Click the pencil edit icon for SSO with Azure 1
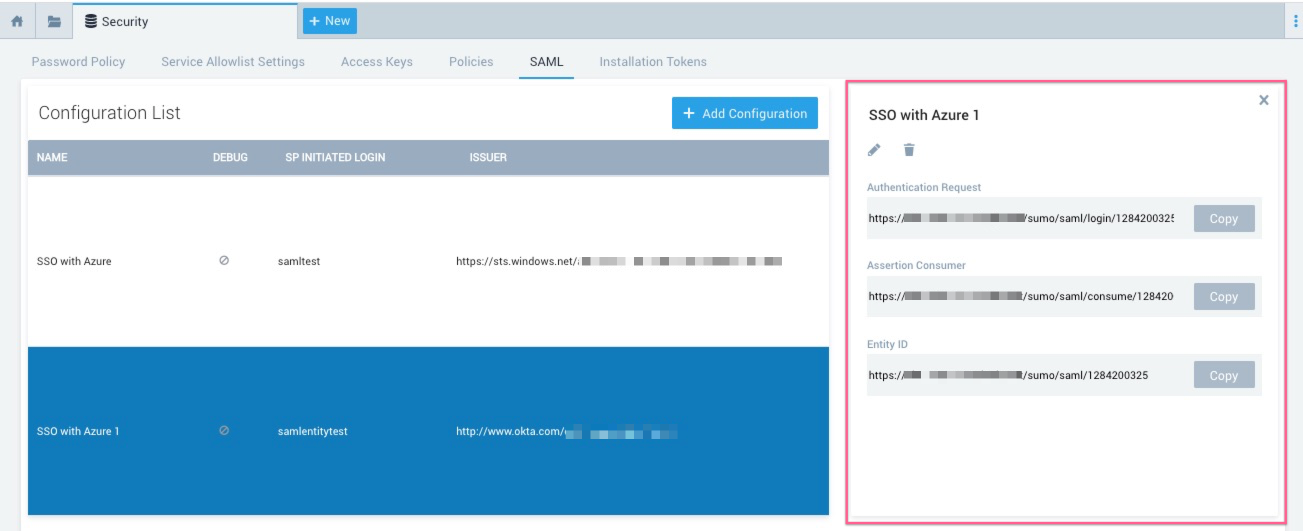Viewport: 1303px width, 531px height. pyautogui.click(x=874, y=150)
